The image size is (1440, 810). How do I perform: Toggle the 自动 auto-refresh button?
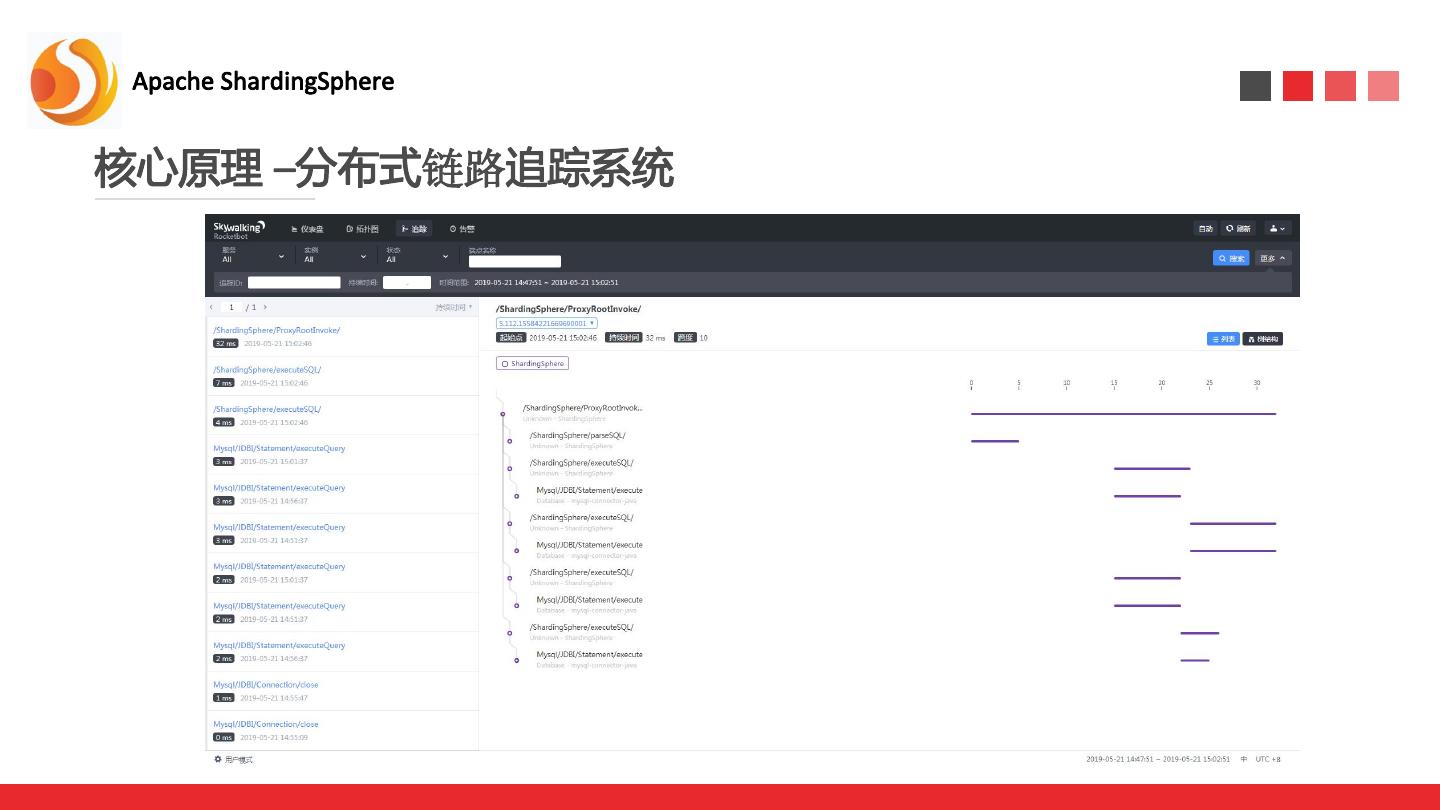[1206, 229]
